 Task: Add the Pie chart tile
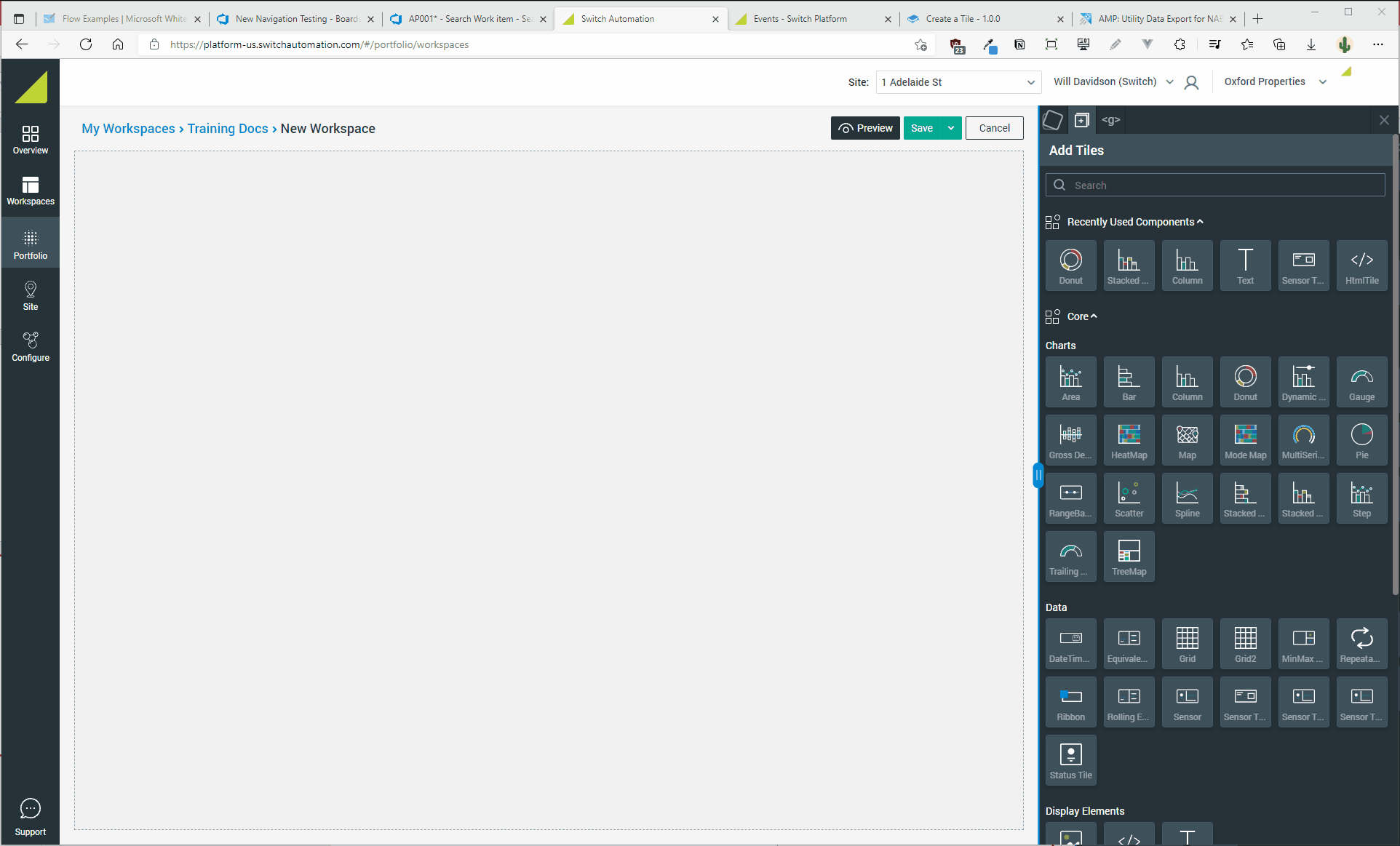coord(1361,440)
